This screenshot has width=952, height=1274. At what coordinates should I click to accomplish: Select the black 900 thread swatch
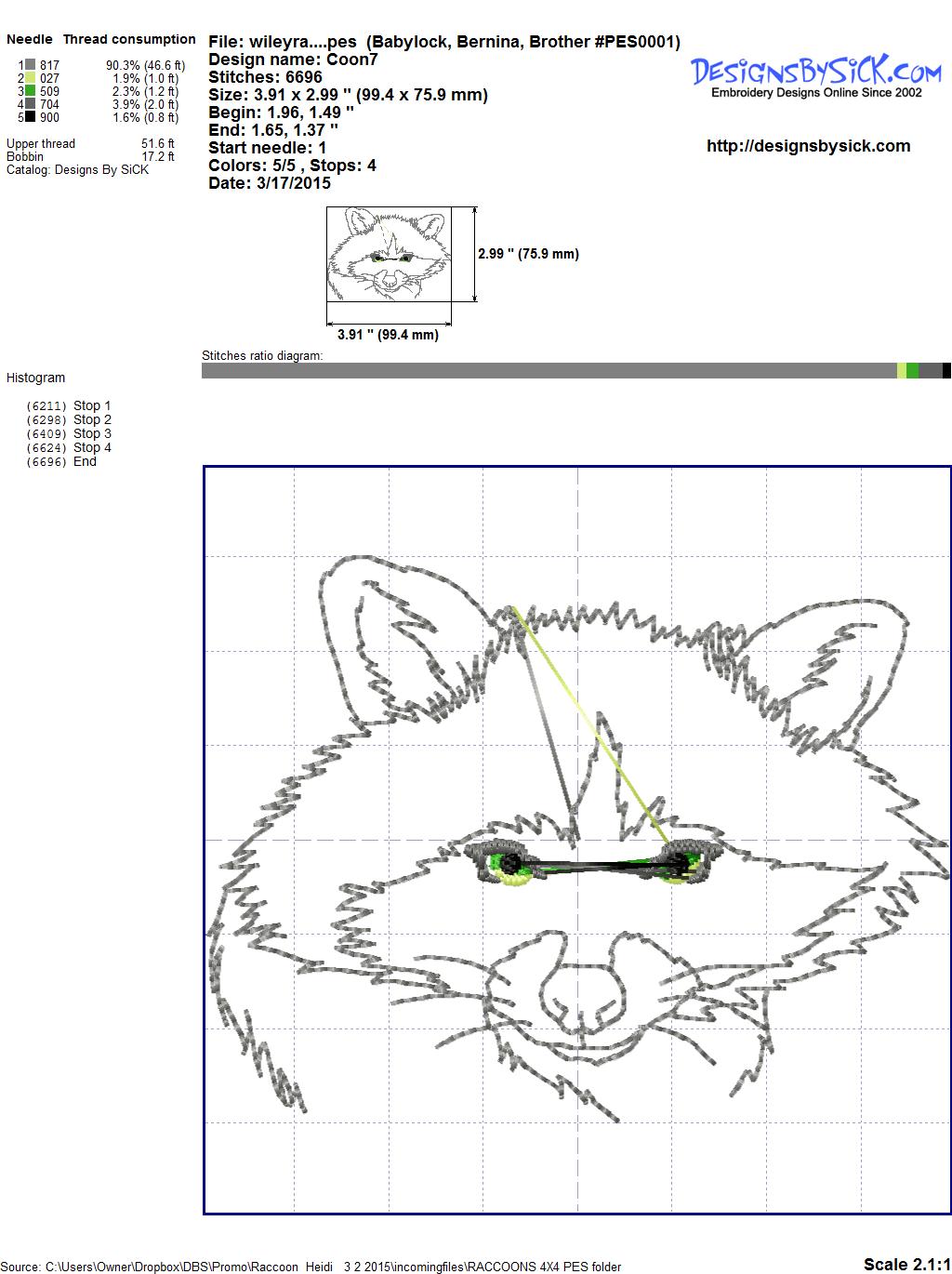coord(31,117)
